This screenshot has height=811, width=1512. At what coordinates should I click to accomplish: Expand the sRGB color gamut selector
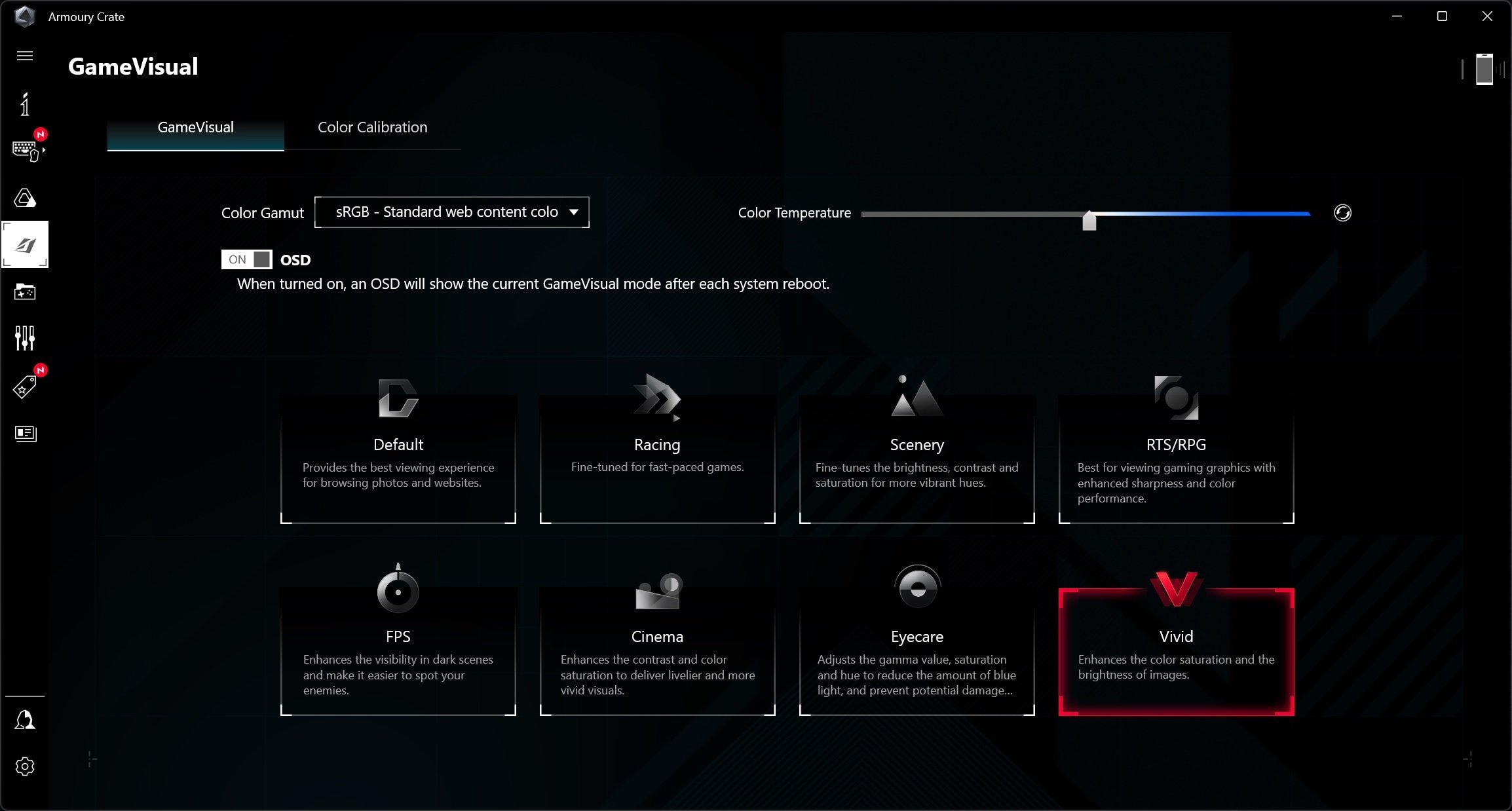point(574,212)
